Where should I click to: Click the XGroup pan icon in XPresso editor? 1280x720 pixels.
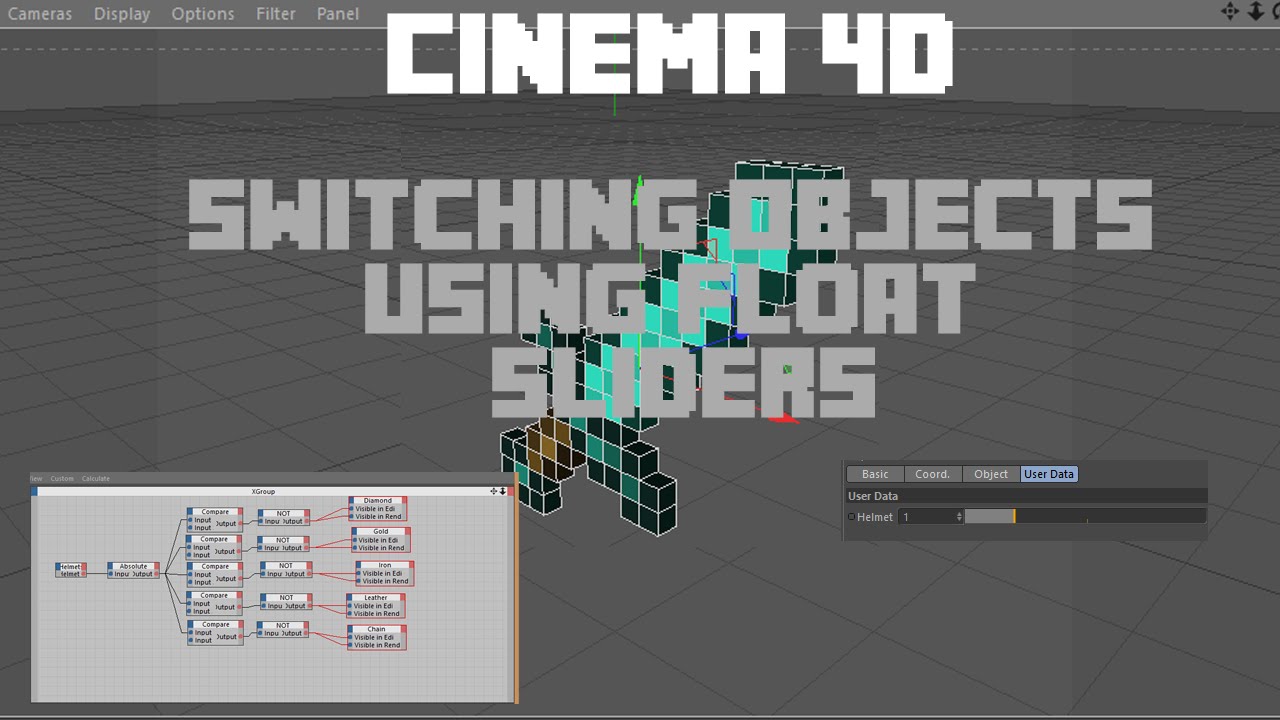[493, 491]
